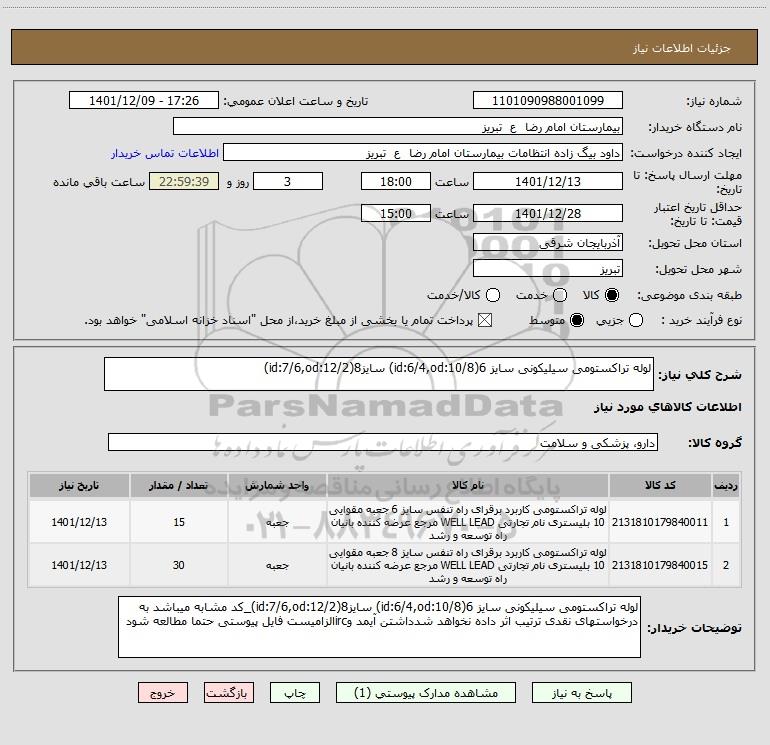The width and height of the screenshot is (770, 745).
Task: Click the جعبه unit cell in row 2
Action: coord(277,565)
